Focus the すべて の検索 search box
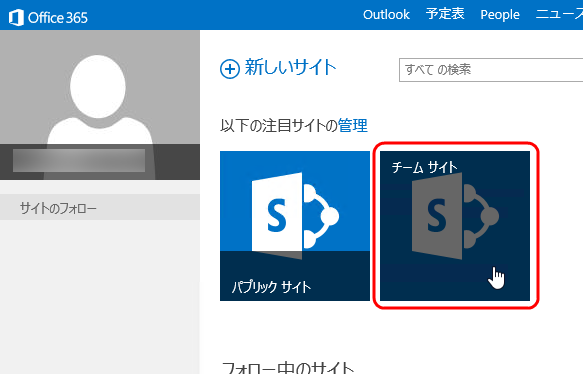The width and height of the screenshot is (583, 374). [x=491, y=70]
